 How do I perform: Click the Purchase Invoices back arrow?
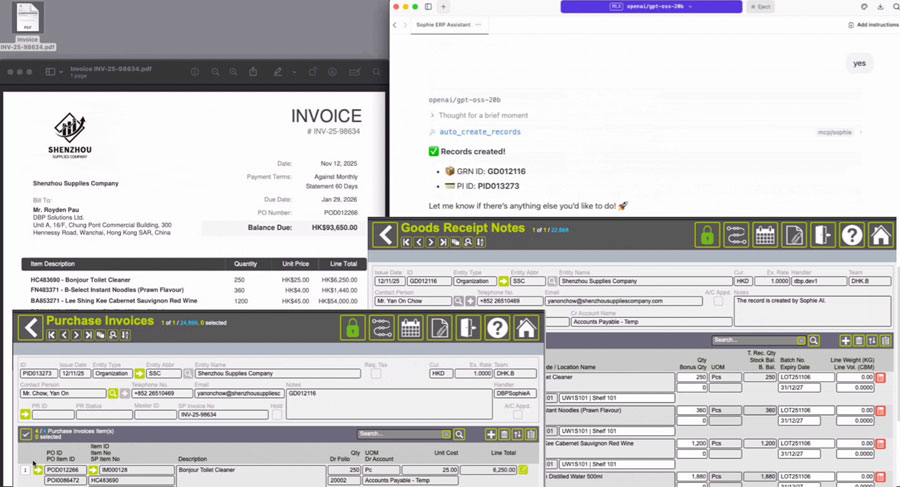[31, 327]
